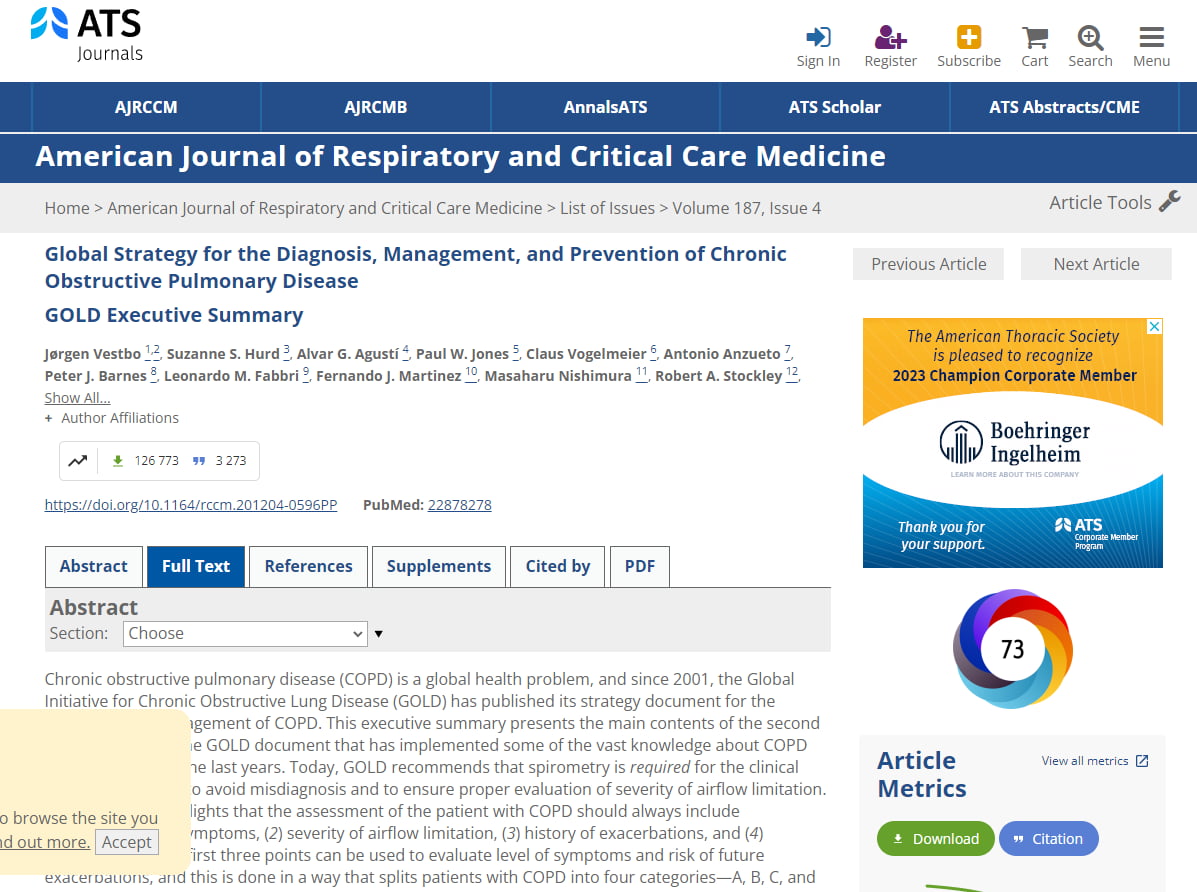Accept the cookie notice
Image resolution: width=1197 pixels, height=892 pixels.
pyautogui.click(x=126, y=842)
